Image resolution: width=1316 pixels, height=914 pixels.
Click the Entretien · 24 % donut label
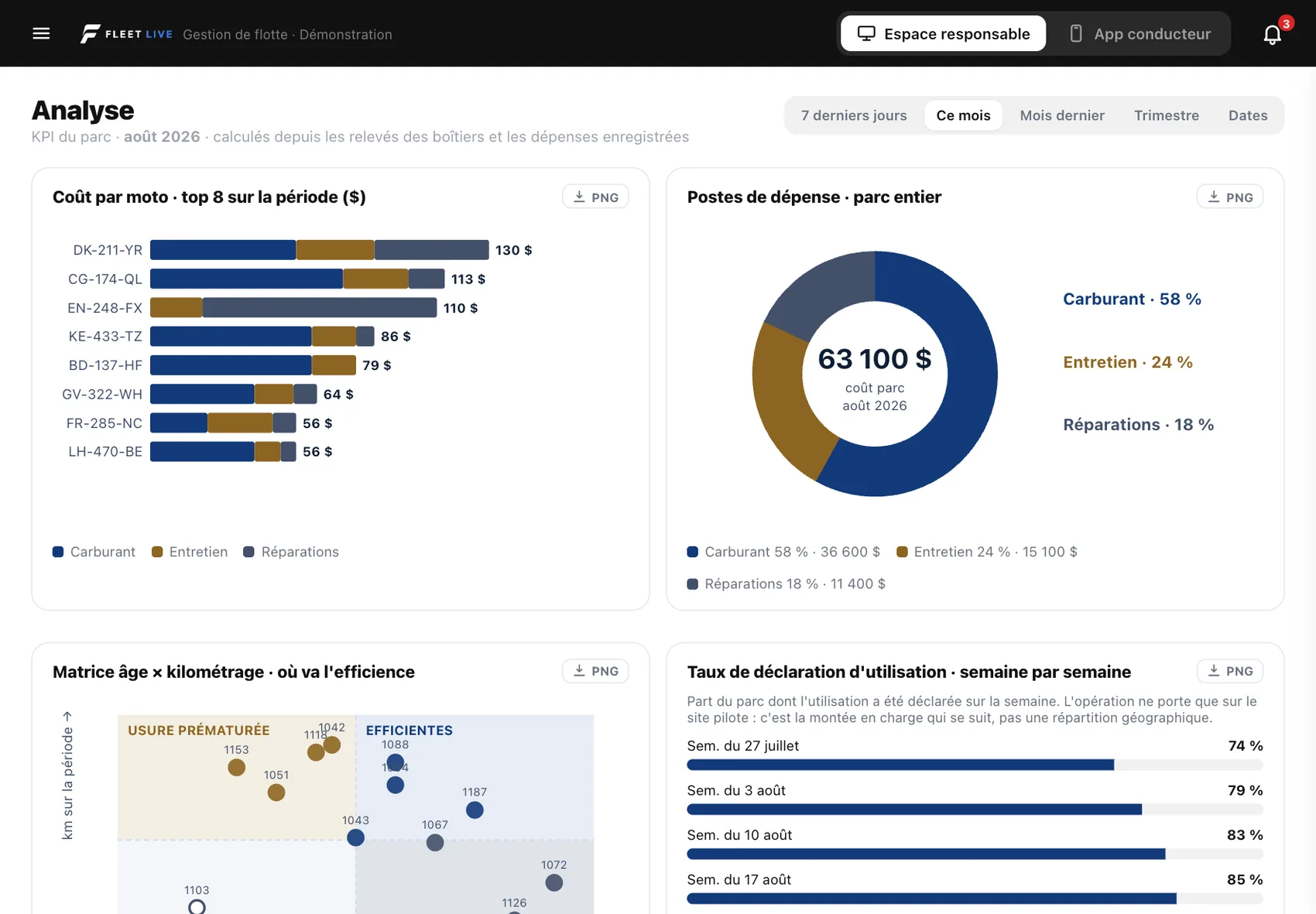[1127, 362]
